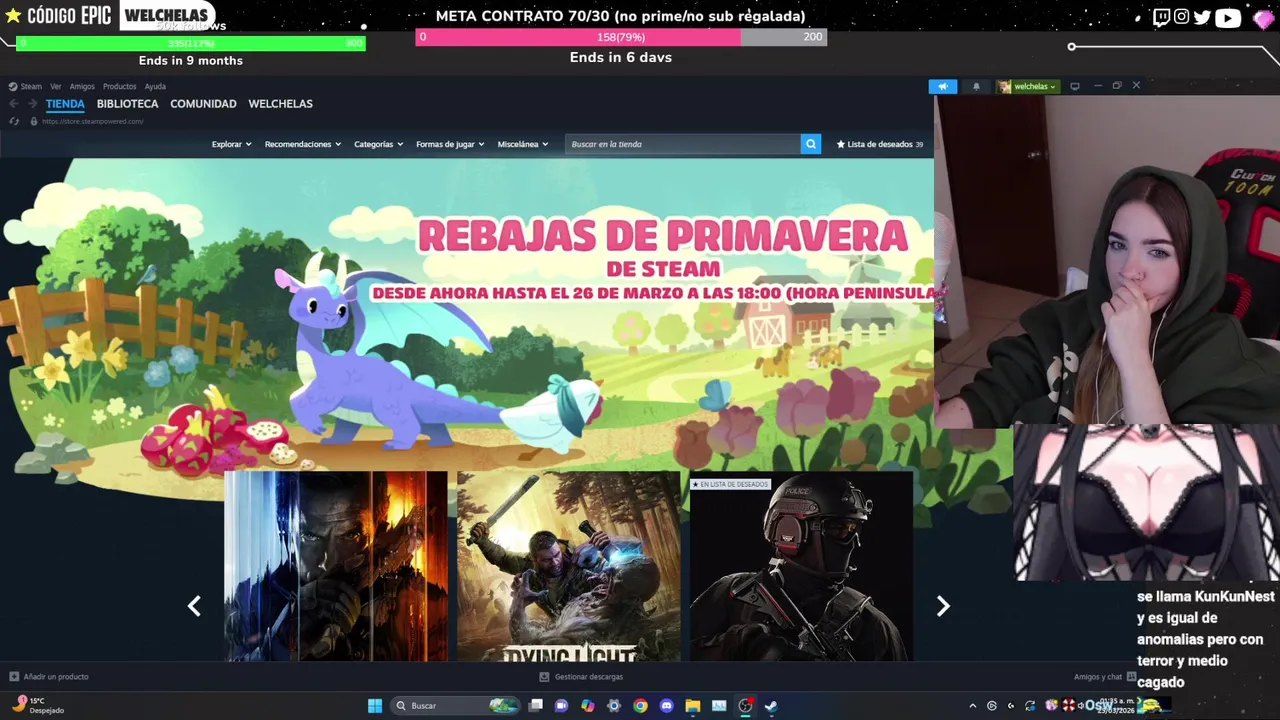Click the OBS Studio taskbar icon

tap(745, 706)
